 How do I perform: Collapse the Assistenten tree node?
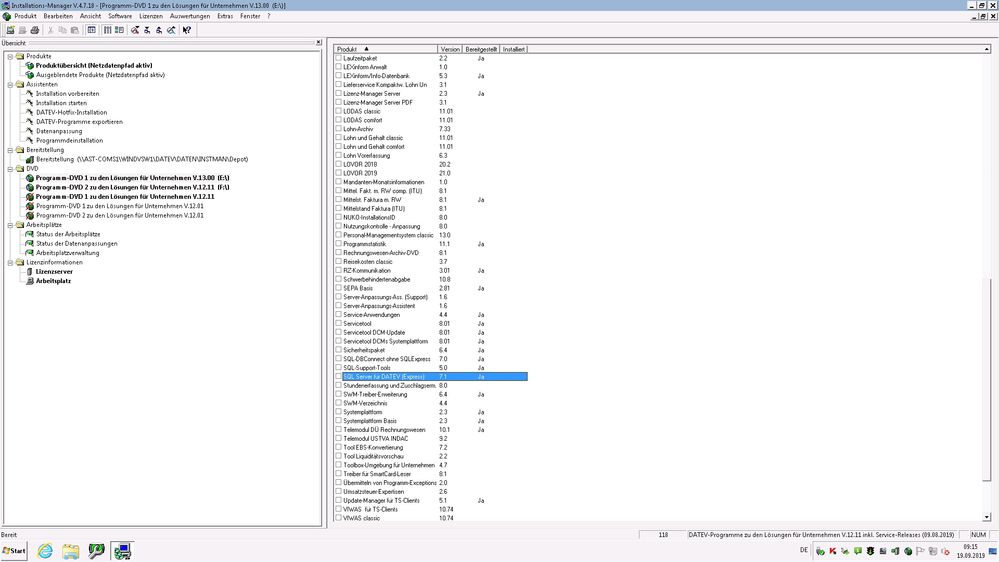click(10, 85)
